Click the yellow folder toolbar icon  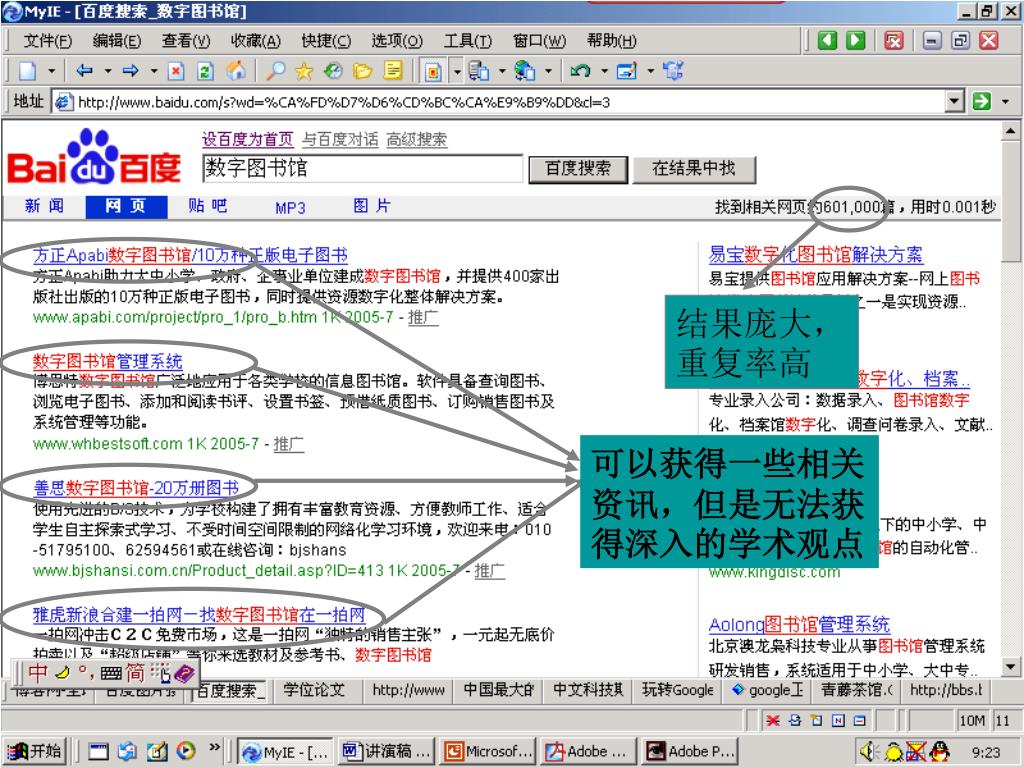362,71
